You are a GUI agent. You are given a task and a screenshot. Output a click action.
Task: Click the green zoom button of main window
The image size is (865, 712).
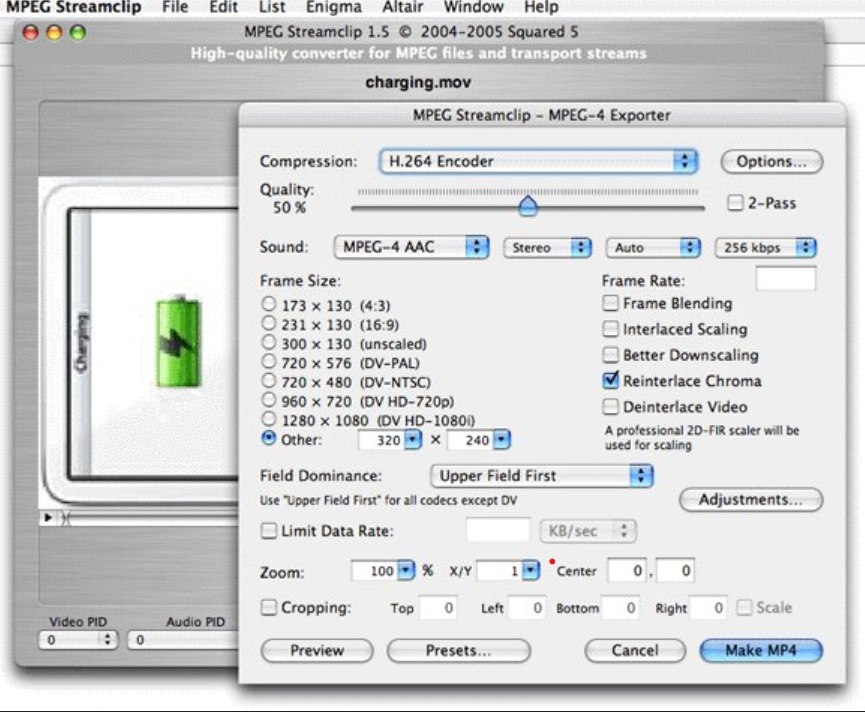[78, 32]
